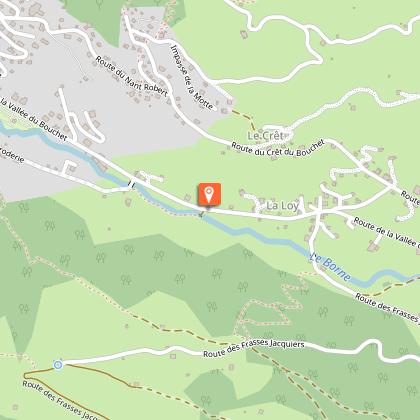420x420 pixels.
Task: Select the Le Crêt hamlet label
Action: [x=265, y=136]
